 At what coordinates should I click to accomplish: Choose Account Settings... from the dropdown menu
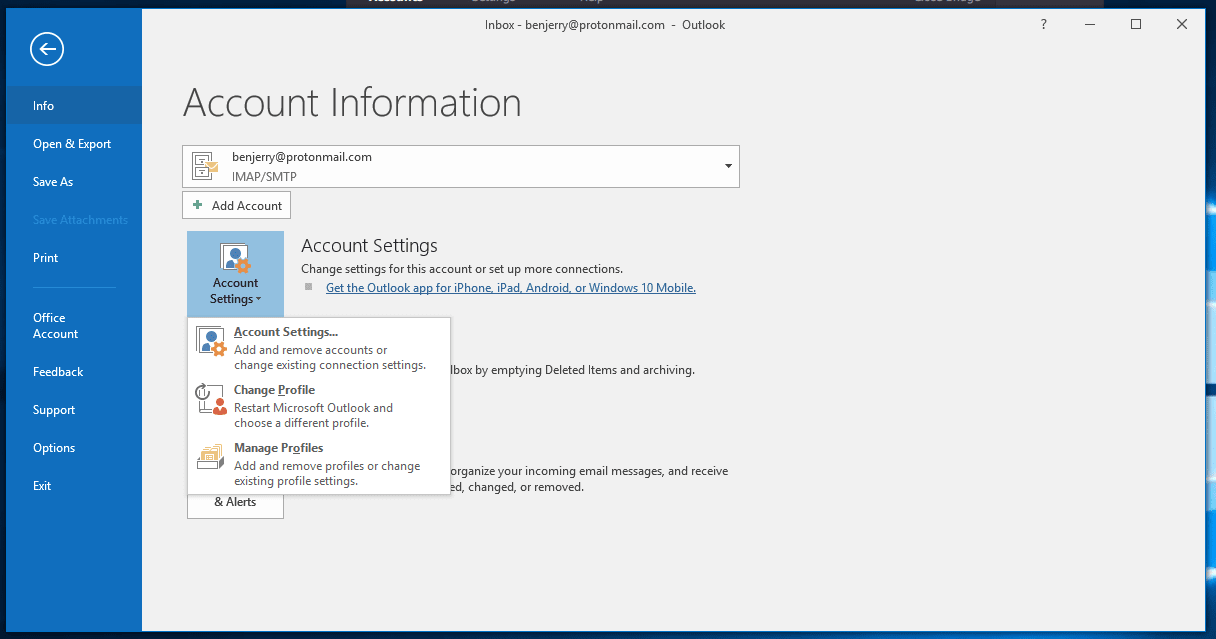(319, 348)
